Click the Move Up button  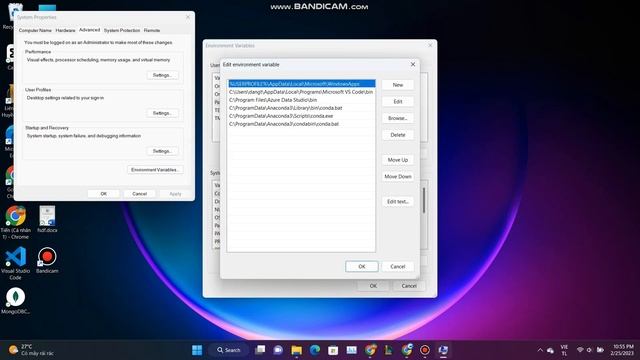pyautogui.click(x=398, y=160)
